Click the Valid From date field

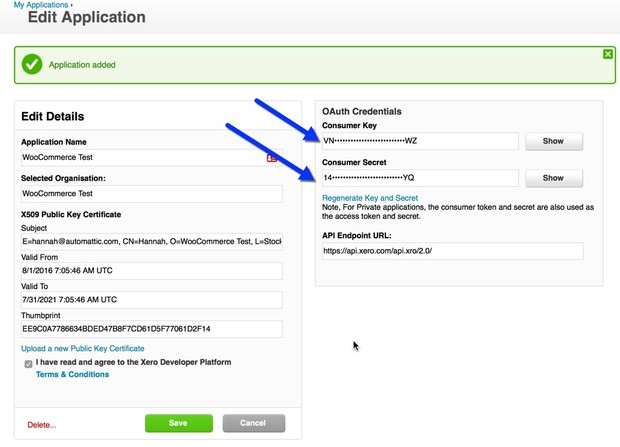click(152, 271)
